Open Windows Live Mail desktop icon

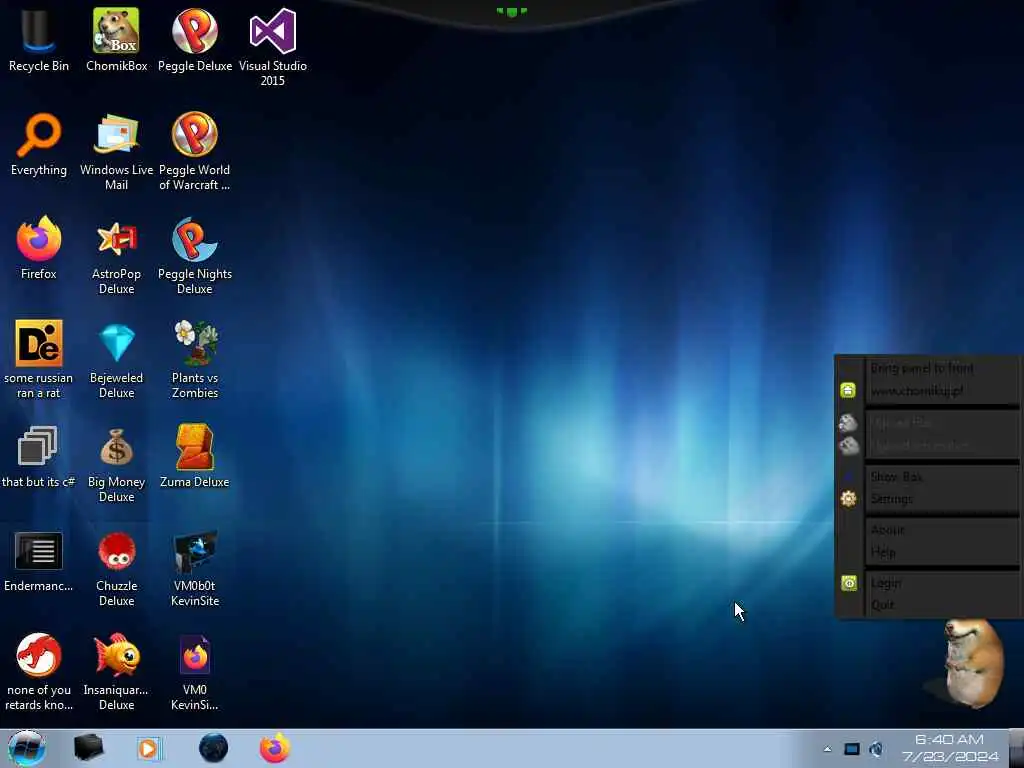(x=116, y=152)
